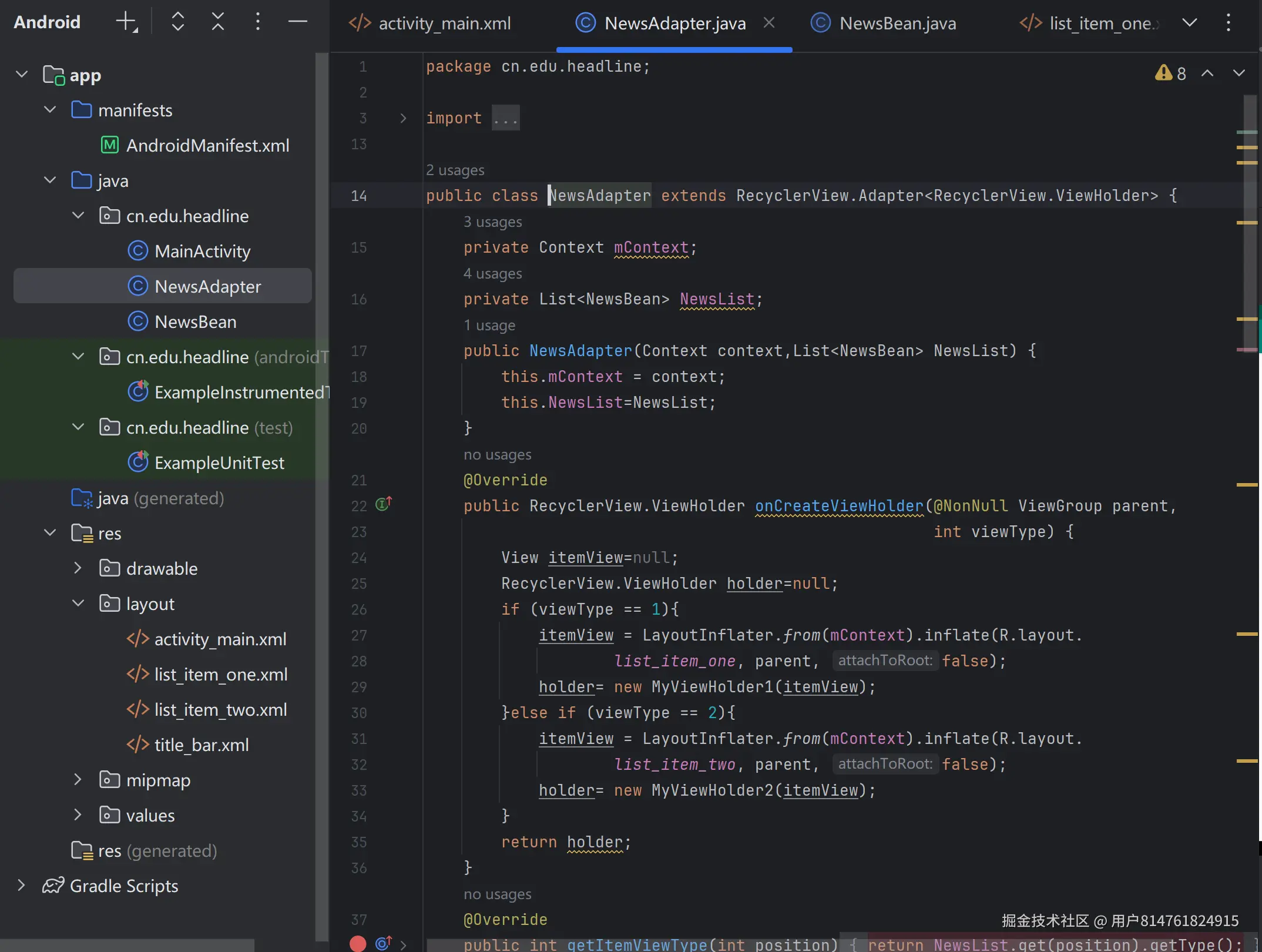The height and width of the screenshot is (952, 1262).
Task: Click the '2 usages' hint above class
Action: pos(455,170)
